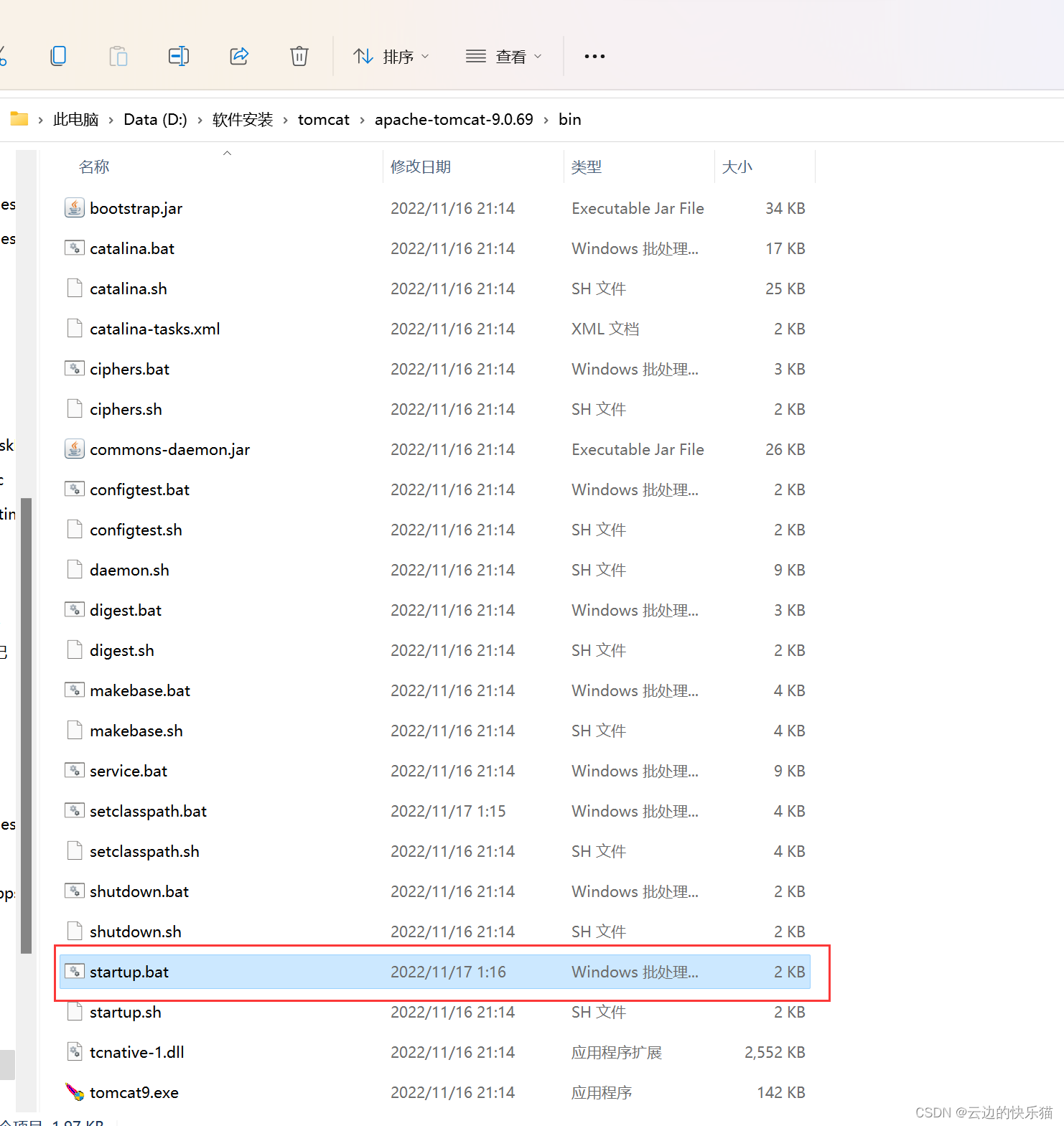This screenshot has width=1064, height=1126.
Task: Select the ciphers.bat file icon
Action: (x=75, y=369)
